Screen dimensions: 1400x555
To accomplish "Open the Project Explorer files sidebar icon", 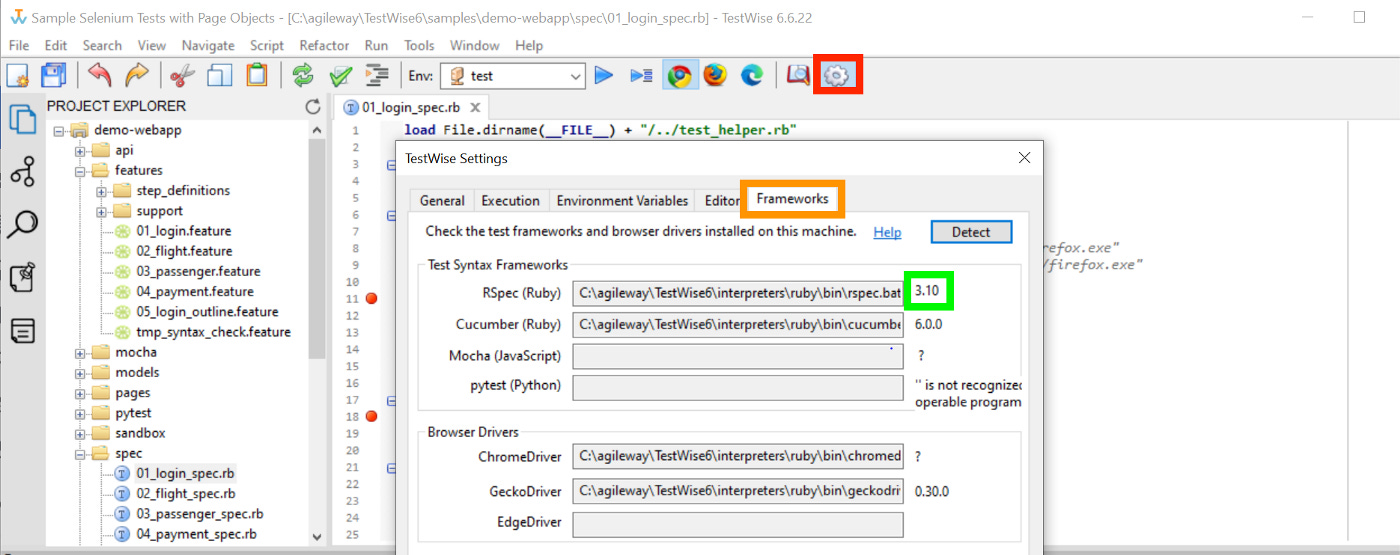I will tap(22, 120).
